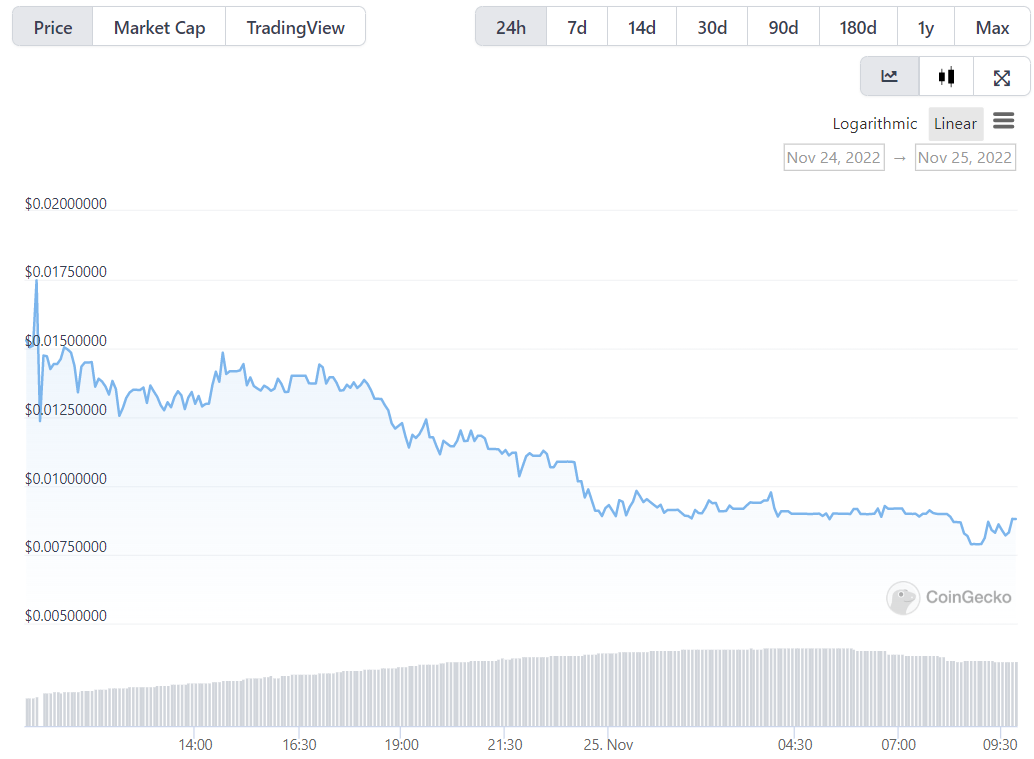Click the $0.02000000 axis label

66,204
